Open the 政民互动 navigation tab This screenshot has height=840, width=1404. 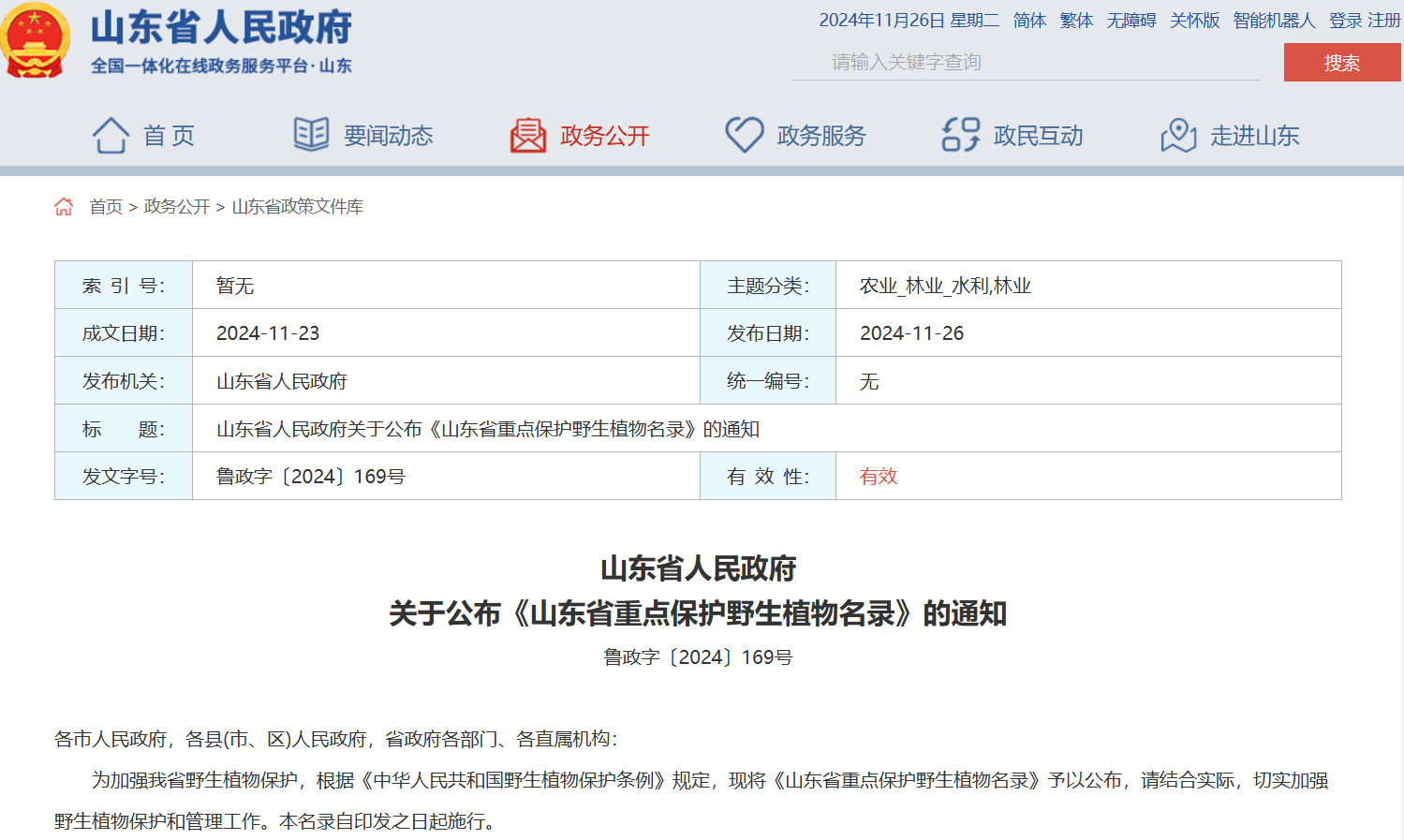pos(1038,136)
